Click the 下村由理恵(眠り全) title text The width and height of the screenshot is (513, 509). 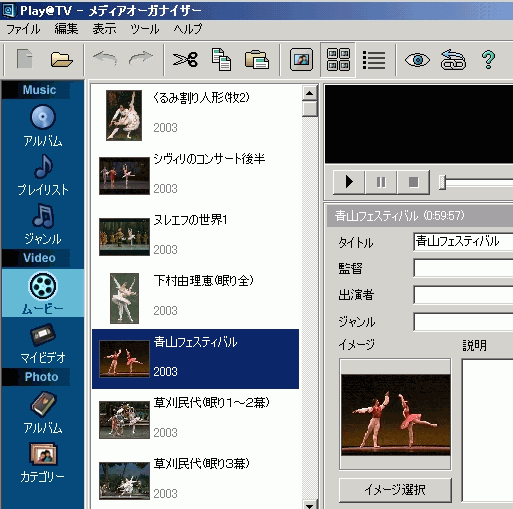point(203,281)
